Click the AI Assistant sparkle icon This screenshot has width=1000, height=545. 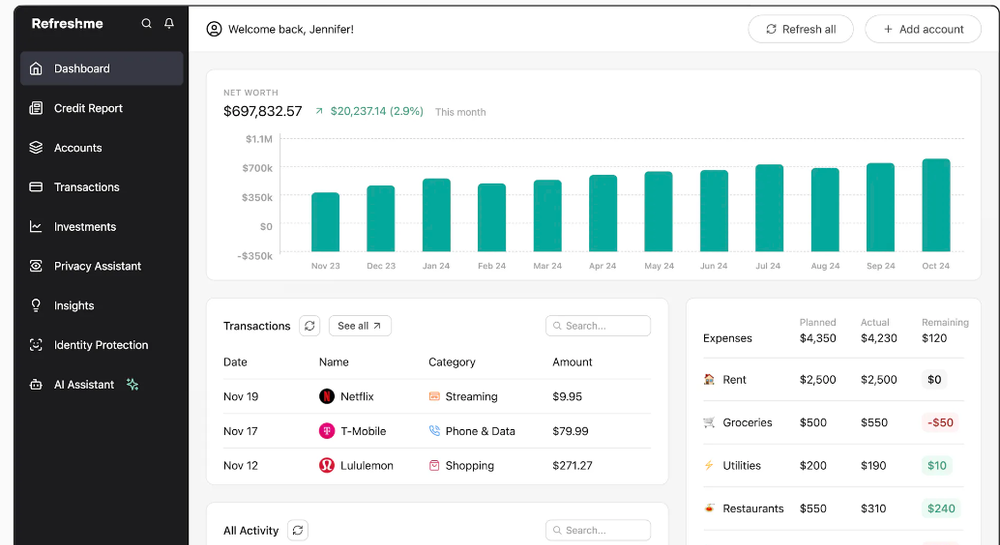[132, 385]
